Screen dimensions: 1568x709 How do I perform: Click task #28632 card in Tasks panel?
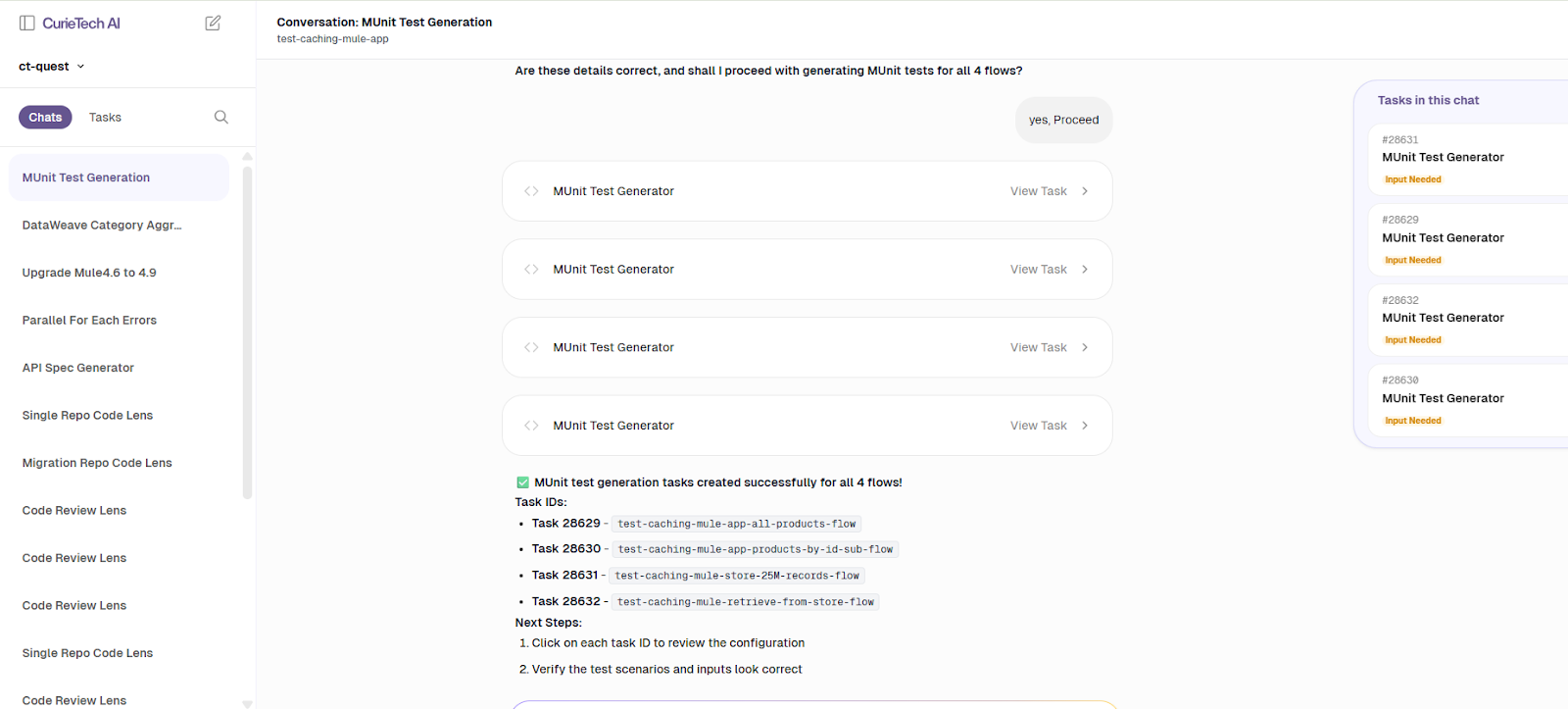[x=1468, y=321]
